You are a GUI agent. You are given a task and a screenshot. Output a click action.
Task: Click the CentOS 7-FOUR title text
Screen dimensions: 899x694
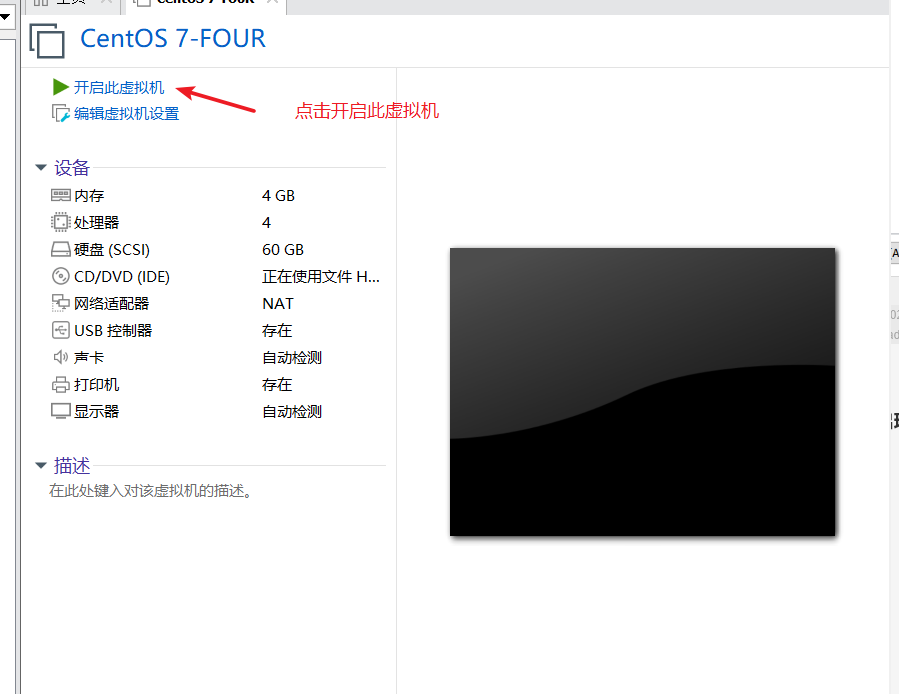click(x=173, y=38)
